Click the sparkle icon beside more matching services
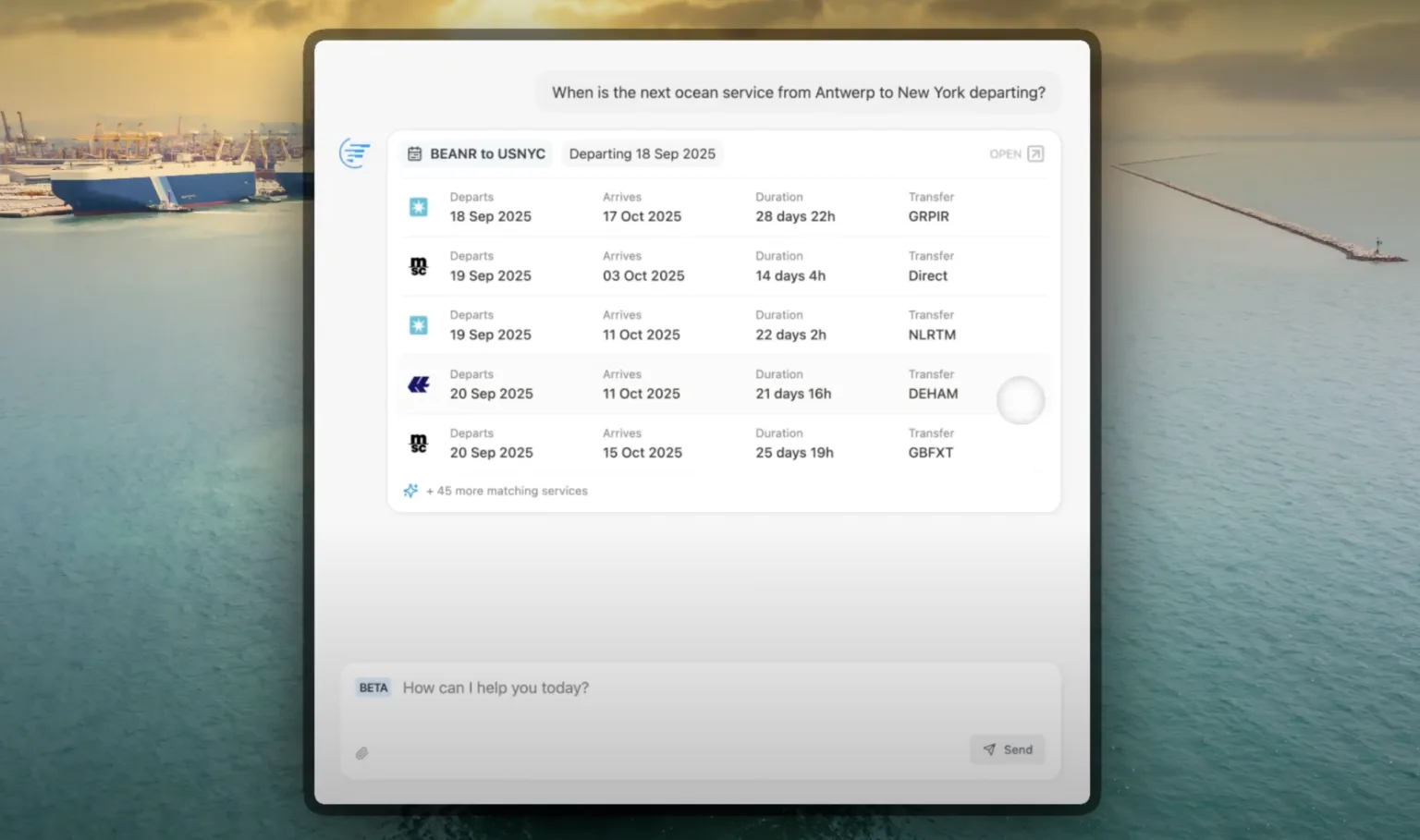Screen dimensions: 1420x840 tap(410, 491)
